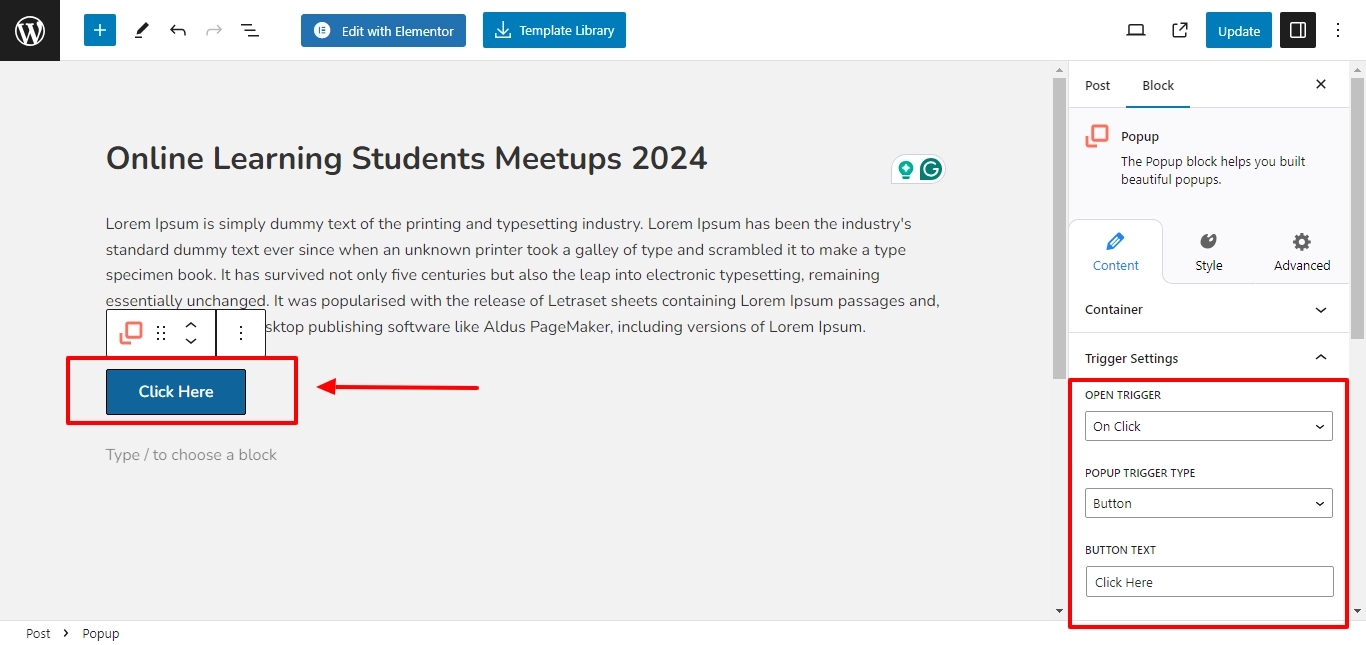Screen dimensions: 1366x645
Task: Open the Popup block toolbar options dots
Action: [x=240, y=333]
